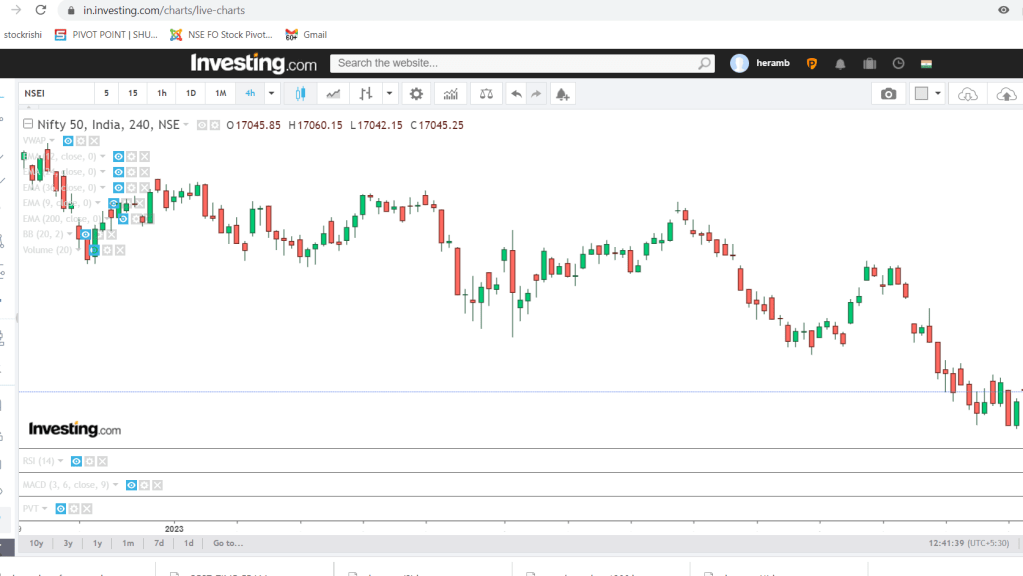1023x576 pixels.
Task: Click the 'Go to...' date button
Action: pos(227,543)
